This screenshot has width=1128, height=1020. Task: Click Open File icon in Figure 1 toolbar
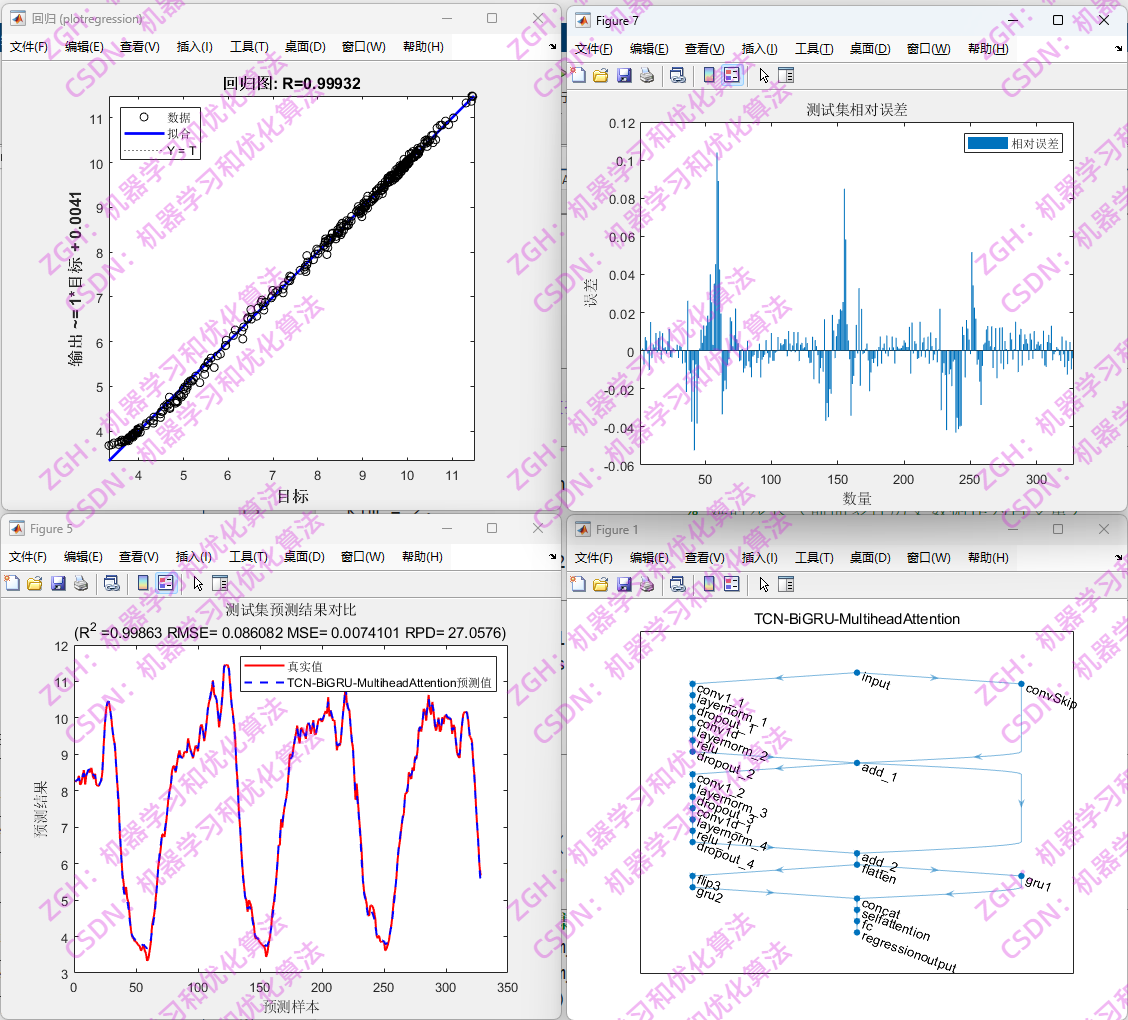pos(601,584)
